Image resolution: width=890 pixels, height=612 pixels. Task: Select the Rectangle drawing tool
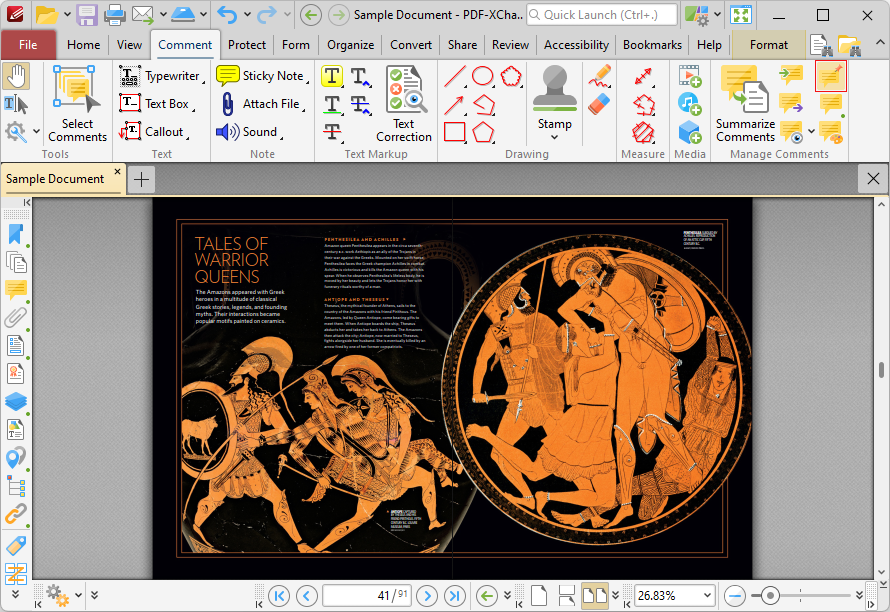[x=455, y=132]
